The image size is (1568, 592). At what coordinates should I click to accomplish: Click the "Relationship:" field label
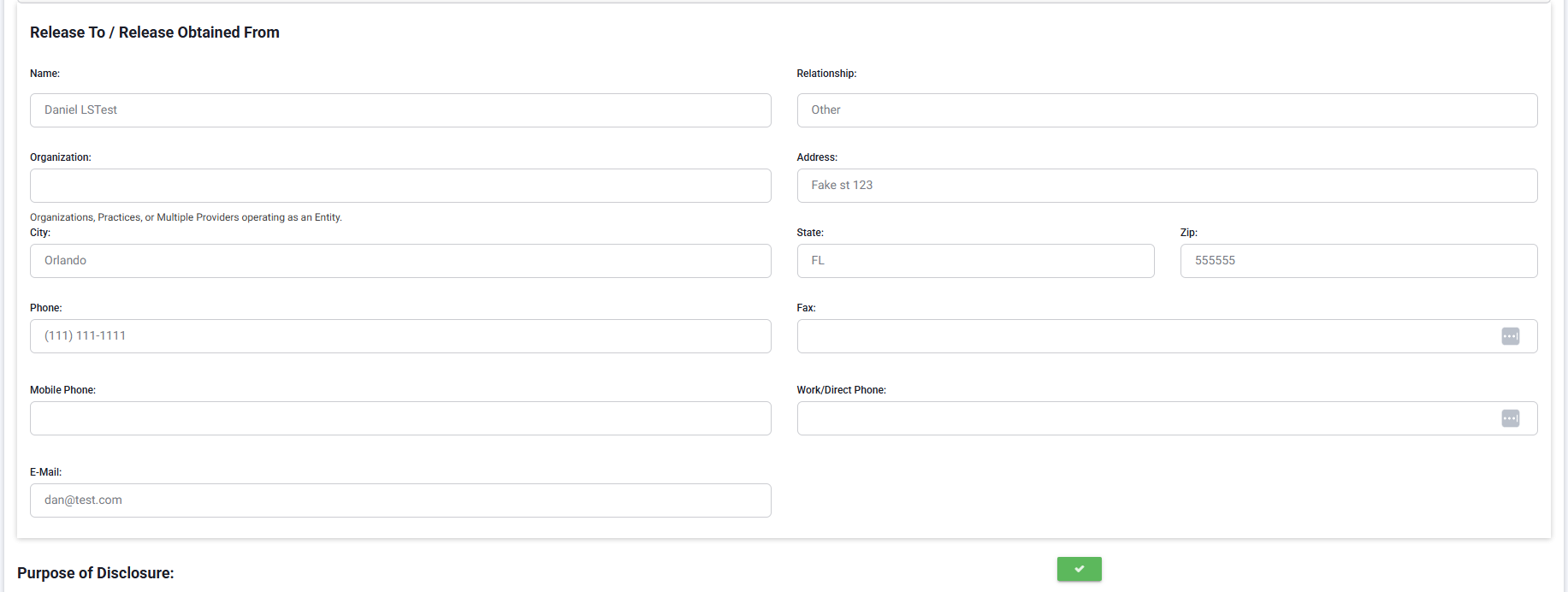(826, 74)
